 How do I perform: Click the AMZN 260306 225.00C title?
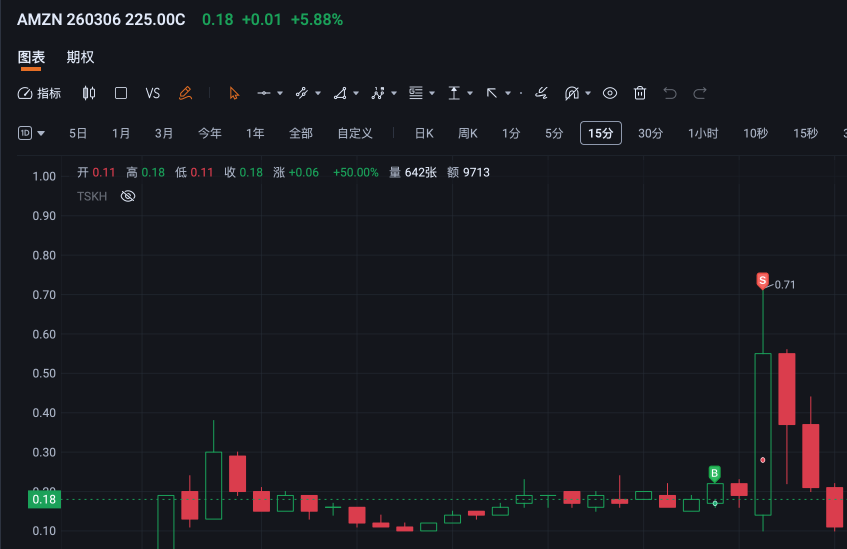(101, 20)
